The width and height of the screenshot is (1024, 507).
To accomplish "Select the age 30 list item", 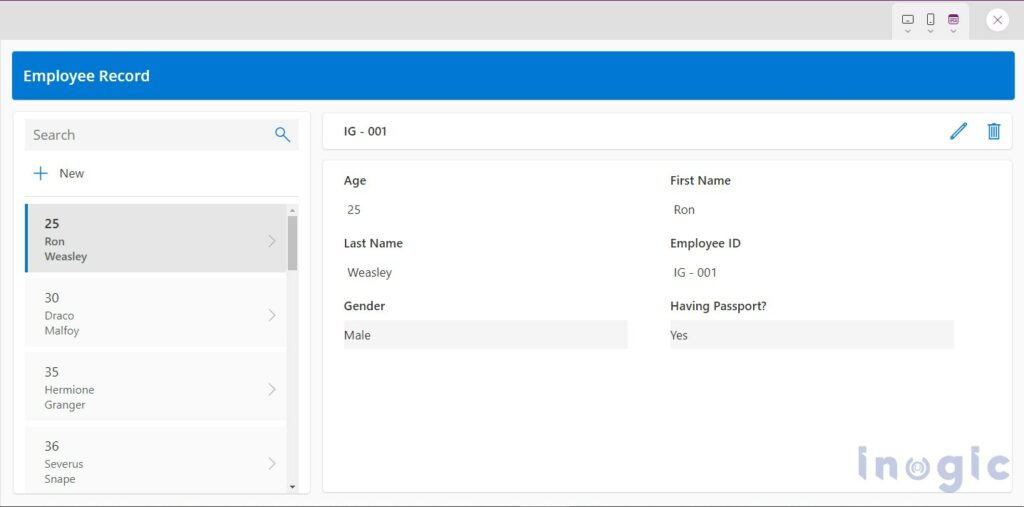I will [x=150, y=314].
